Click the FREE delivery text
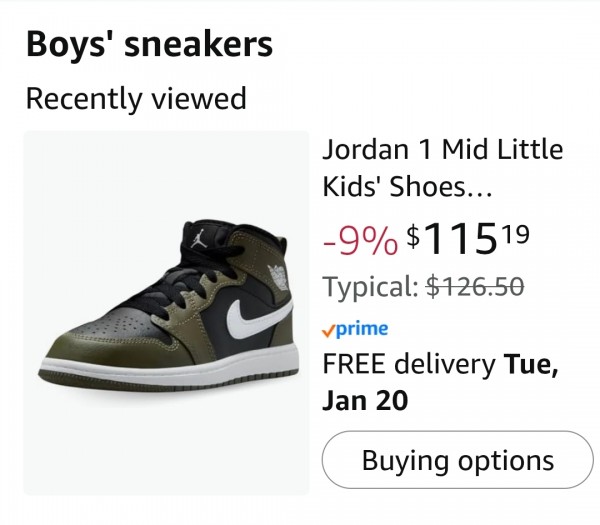 tap(409, 364)
